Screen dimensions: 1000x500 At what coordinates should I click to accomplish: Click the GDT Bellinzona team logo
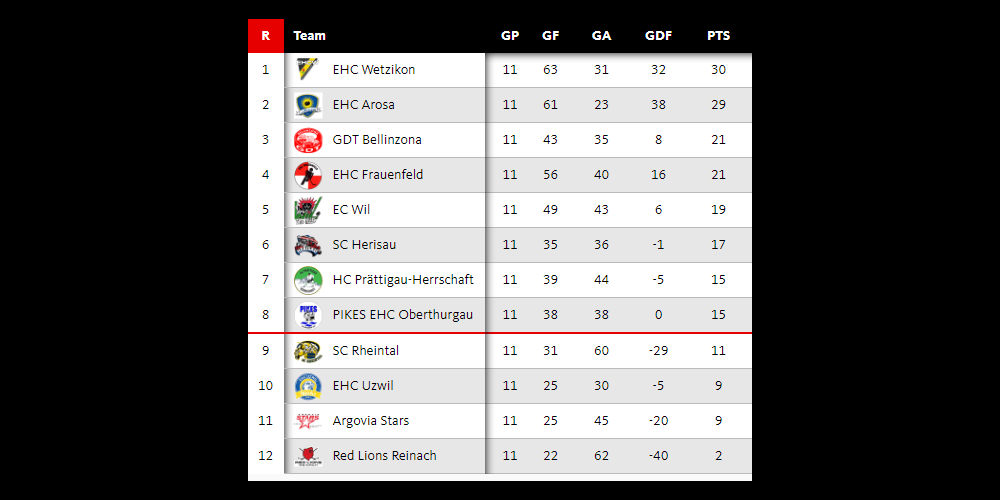coord(308,140)
